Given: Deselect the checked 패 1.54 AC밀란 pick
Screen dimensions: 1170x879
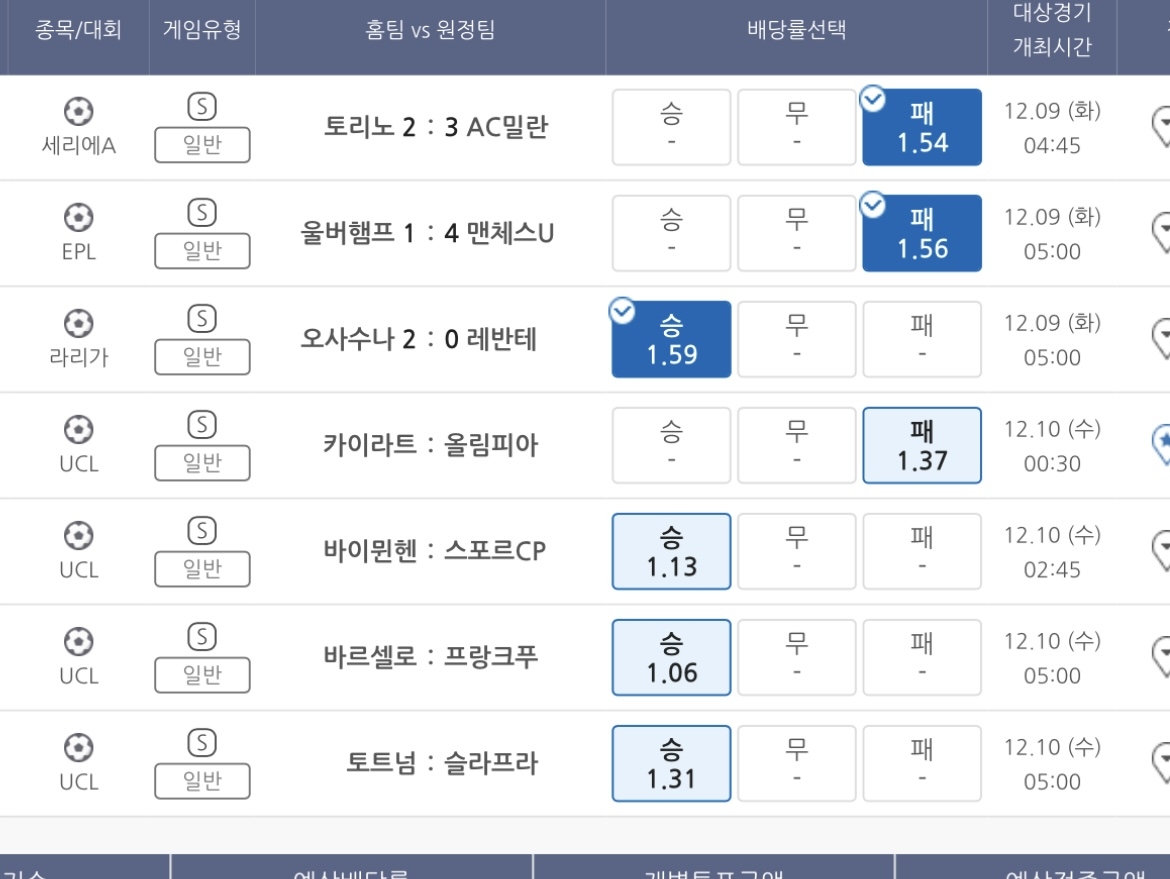Looking at the screenshot, I should [921, 127].
